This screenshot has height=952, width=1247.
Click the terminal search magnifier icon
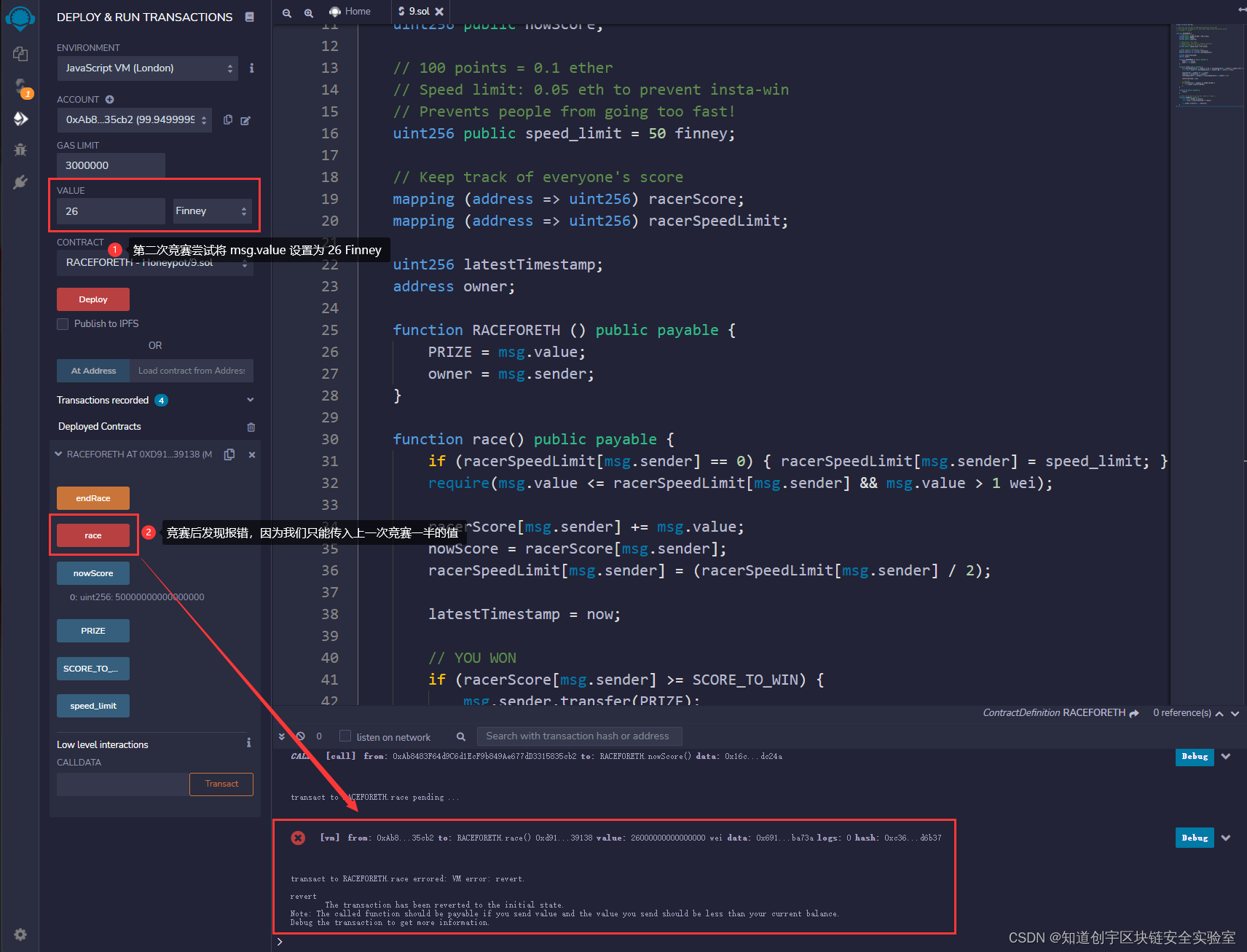coord(461,736)
